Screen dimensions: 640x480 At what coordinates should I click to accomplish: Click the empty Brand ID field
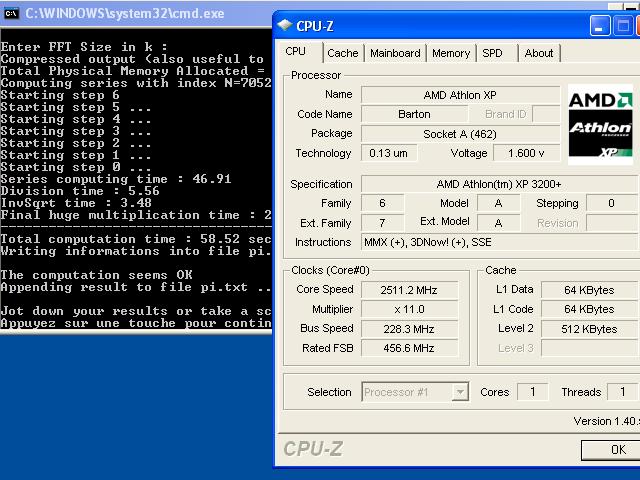coord(546,114)
